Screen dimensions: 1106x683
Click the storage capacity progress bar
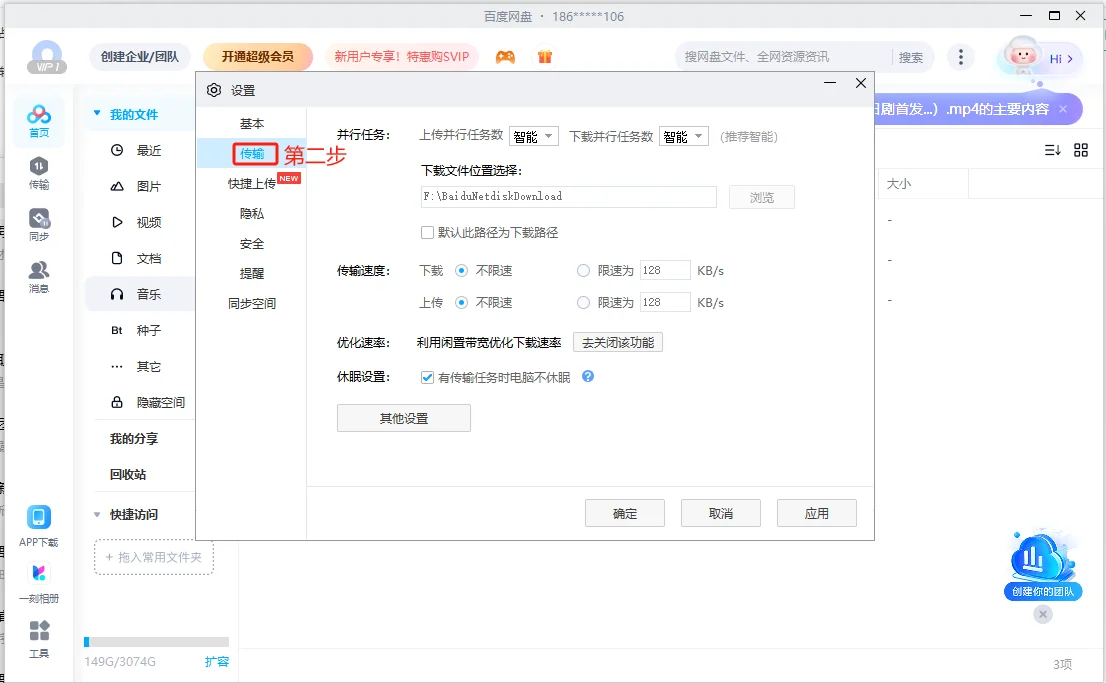click(155, 641)
